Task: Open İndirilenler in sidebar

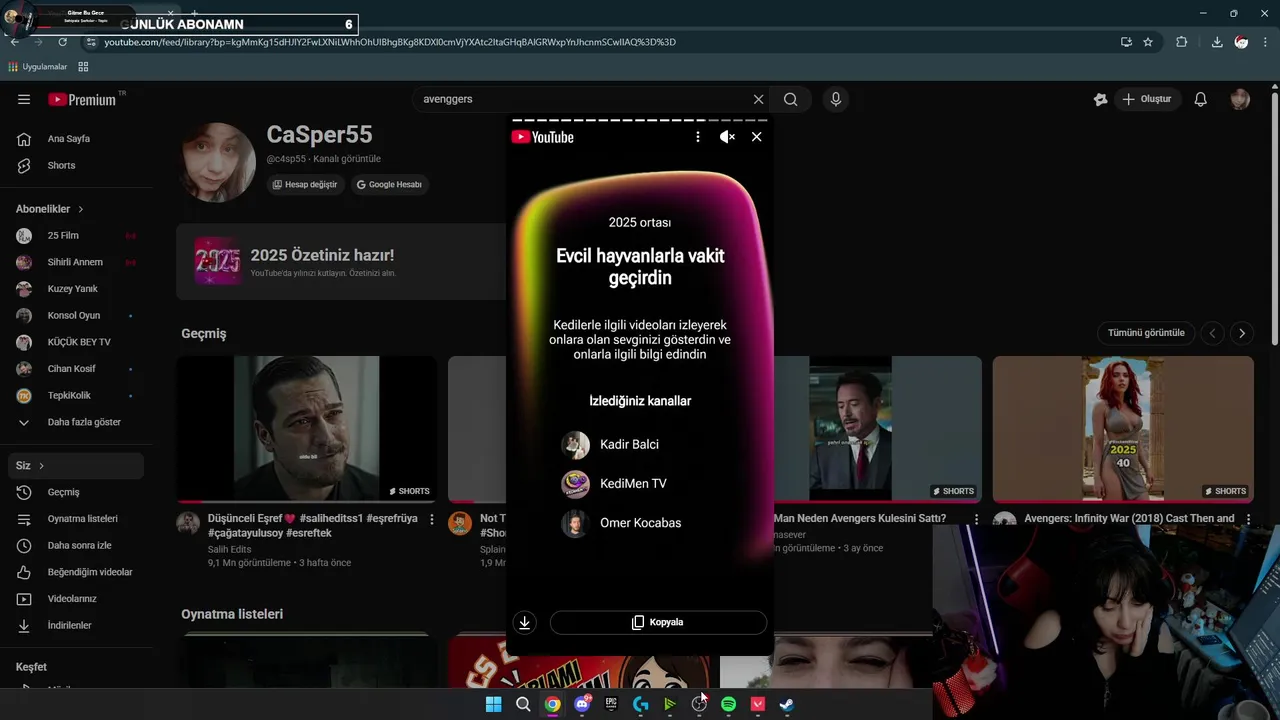Action: point(77,625)
